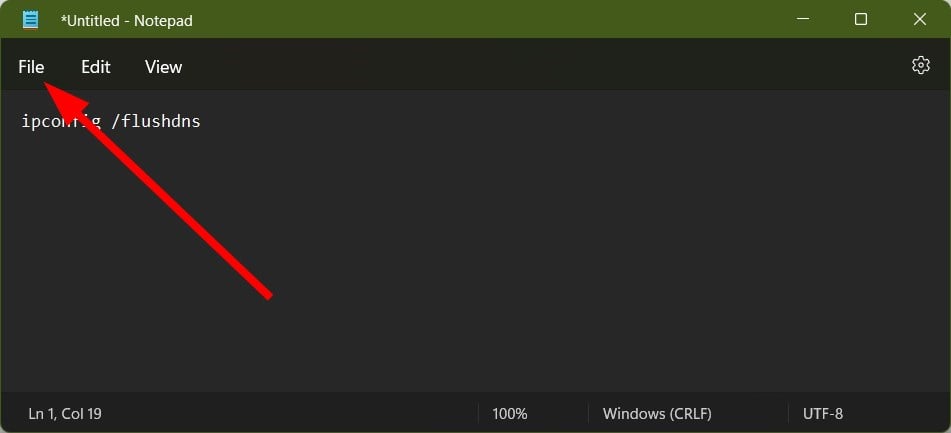The image size is (951, 433).
Task: Click the 100% zoom level indicator
Action: 509,414
